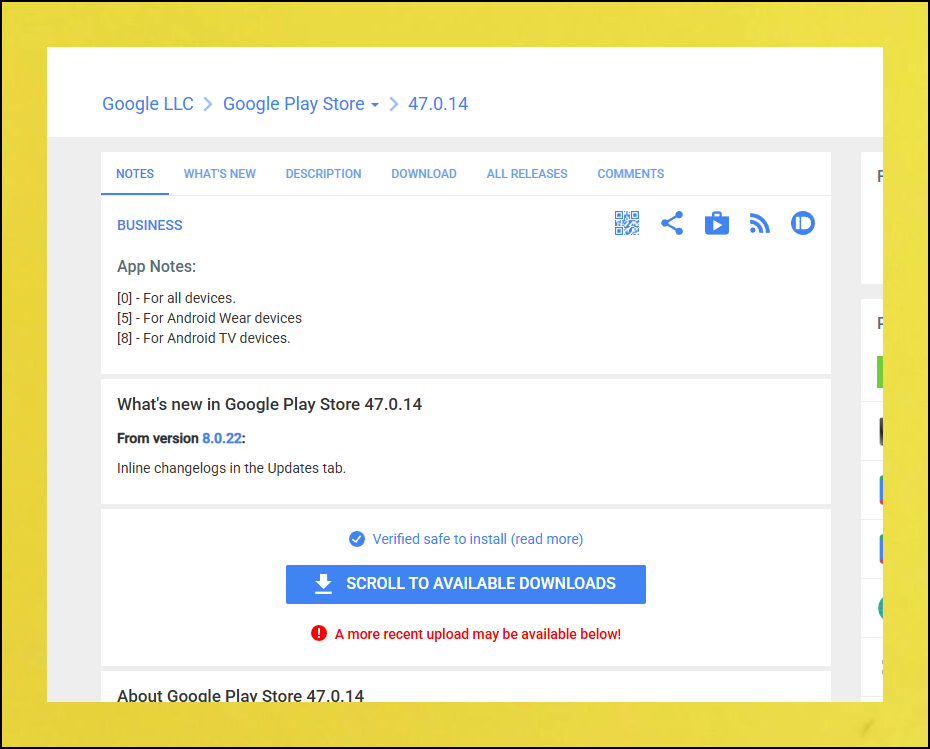930x749 pixels.
Task: Click Verified safe to install link
Action: tap(477, 539)
